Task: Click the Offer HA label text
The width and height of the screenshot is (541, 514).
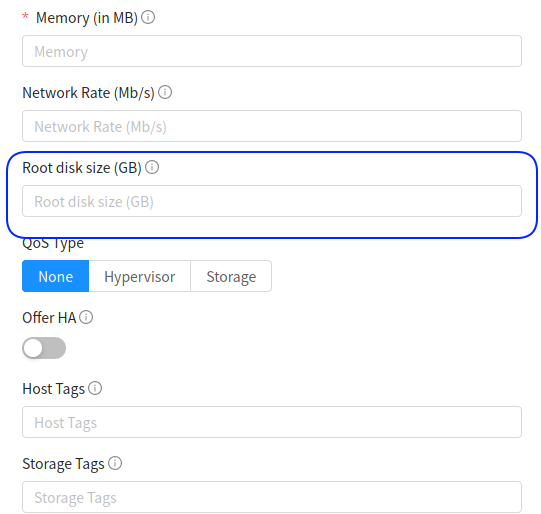Action: coord(49,318)
